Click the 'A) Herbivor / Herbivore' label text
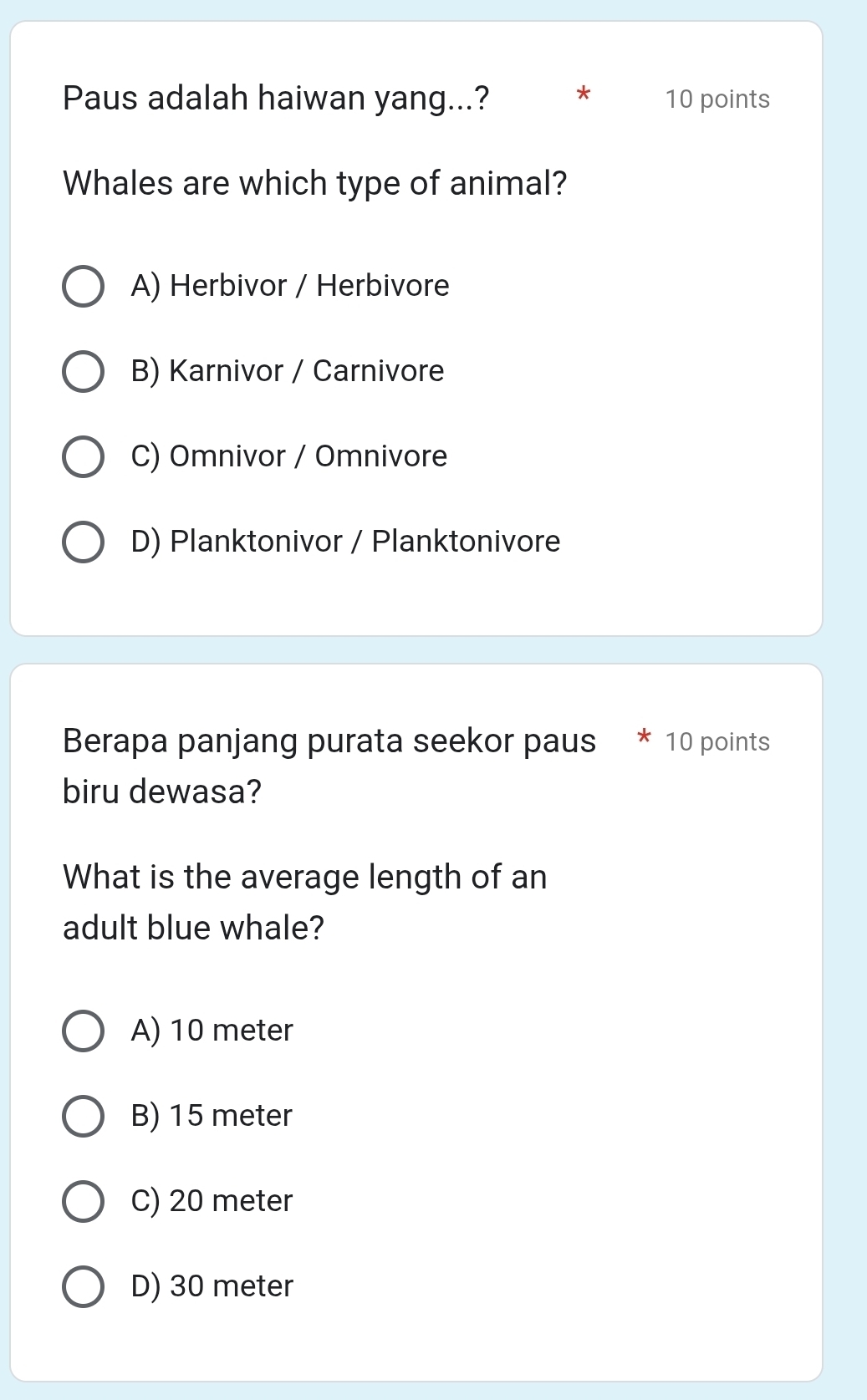 click(290, 286)
